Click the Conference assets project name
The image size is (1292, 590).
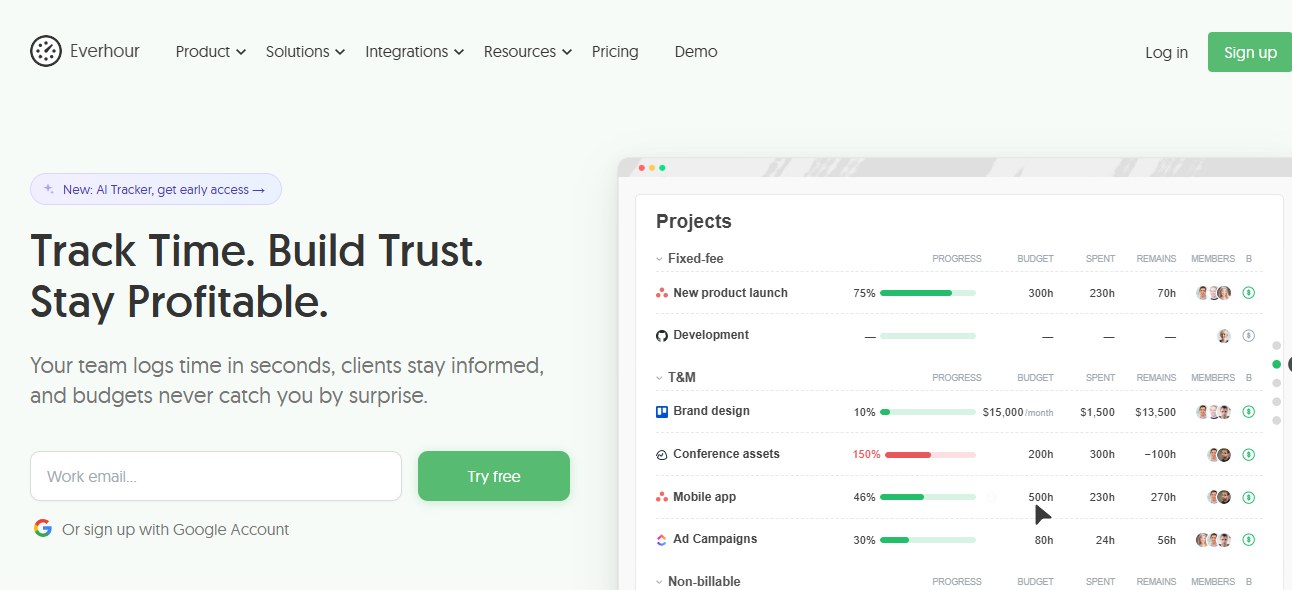(x=726, y=454)
